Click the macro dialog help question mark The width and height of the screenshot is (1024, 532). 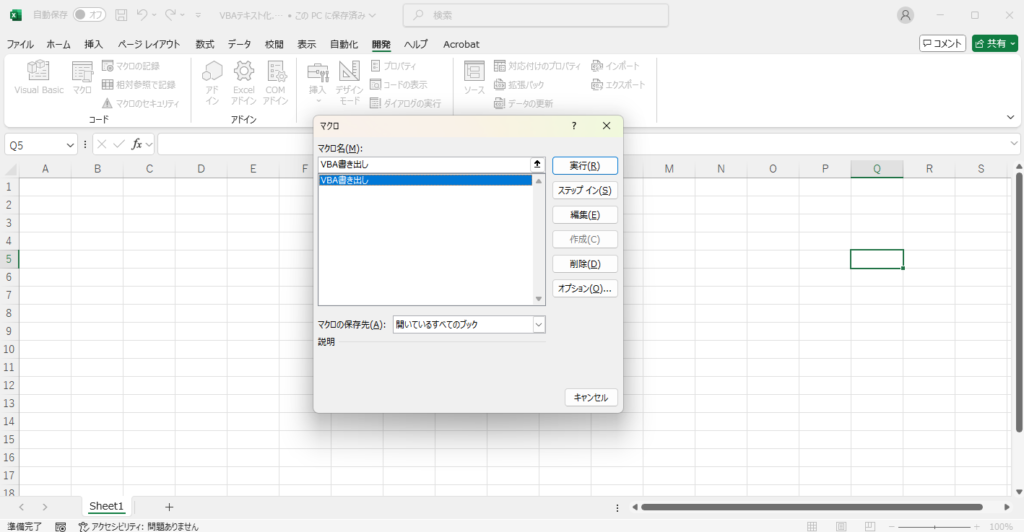(574, 126)
